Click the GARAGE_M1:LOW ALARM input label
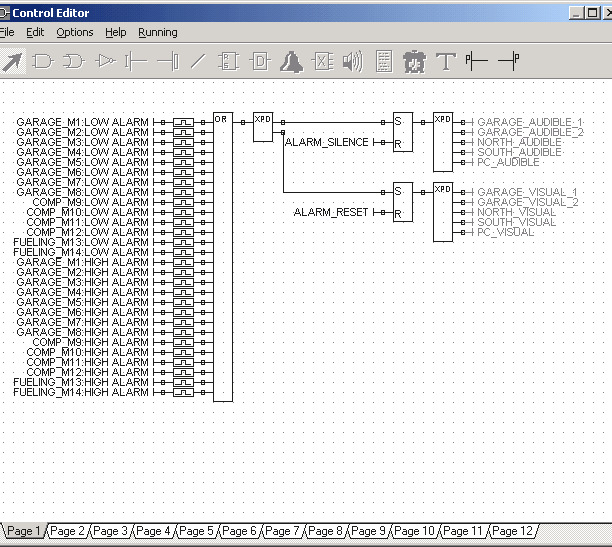 [82, 122]
